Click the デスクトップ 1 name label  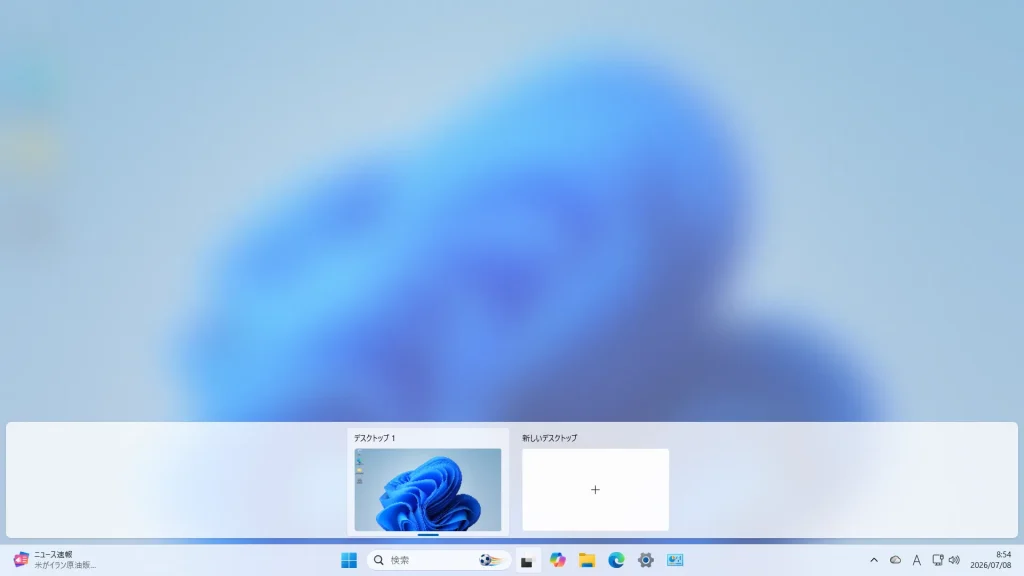click(374, 438)
